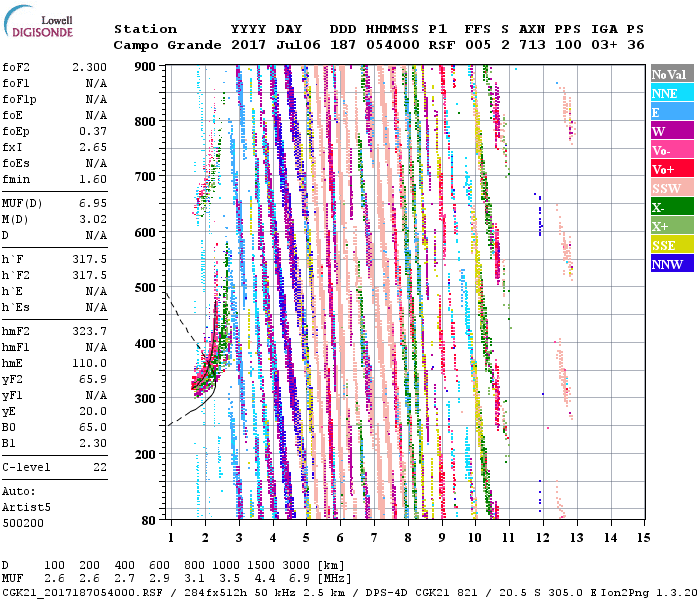Select the NNW blue legend swatch
The image size is (700, 600).
[x=672, y=264]
